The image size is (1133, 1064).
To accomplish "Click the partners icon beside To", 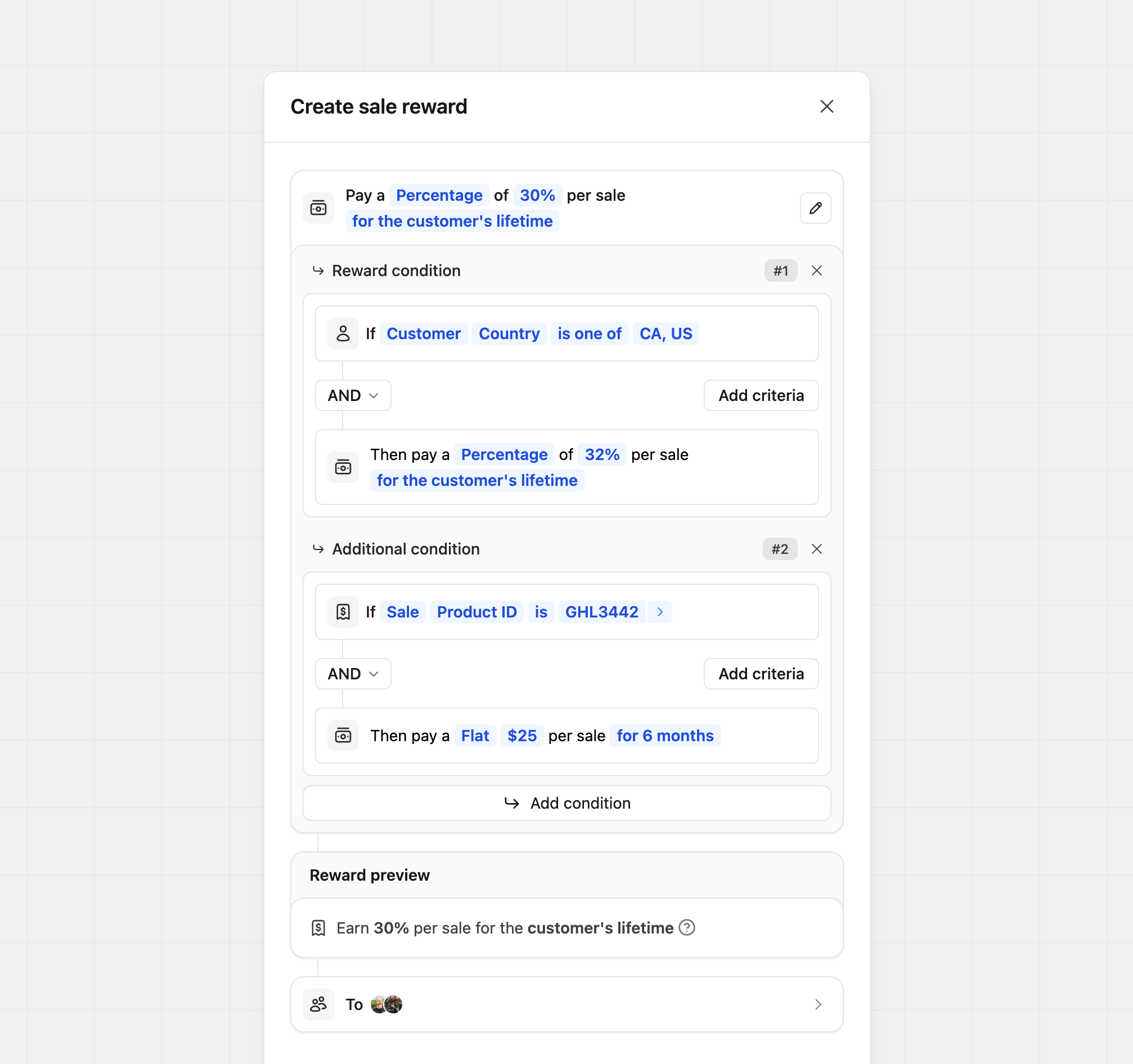I will [318, 1004].
